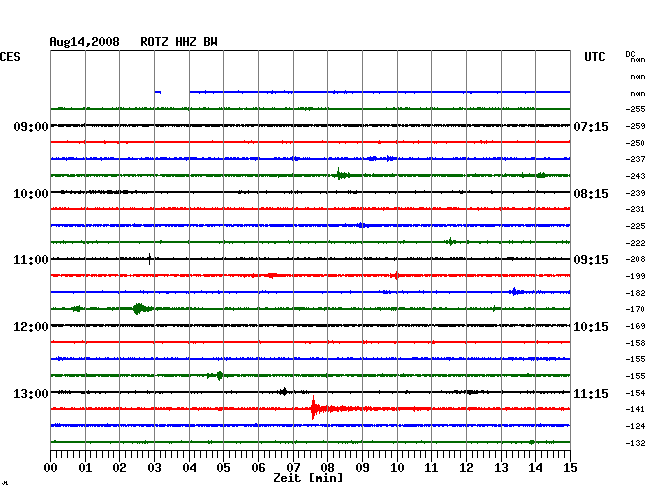Click the DC value -170
The image size is (650, 494).
[x=635, y=309]
